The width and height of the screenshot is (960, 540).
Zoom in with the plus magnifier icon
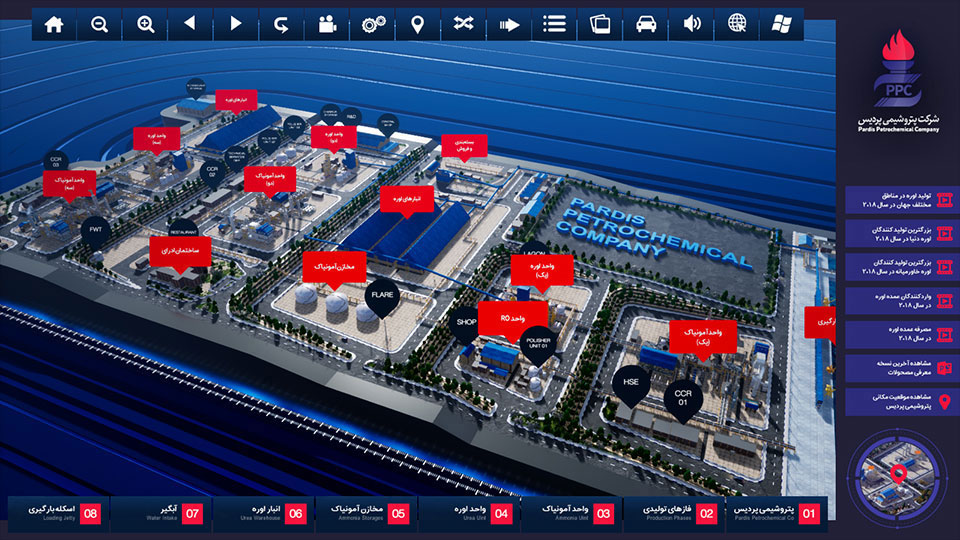click(x=145, y=24)
